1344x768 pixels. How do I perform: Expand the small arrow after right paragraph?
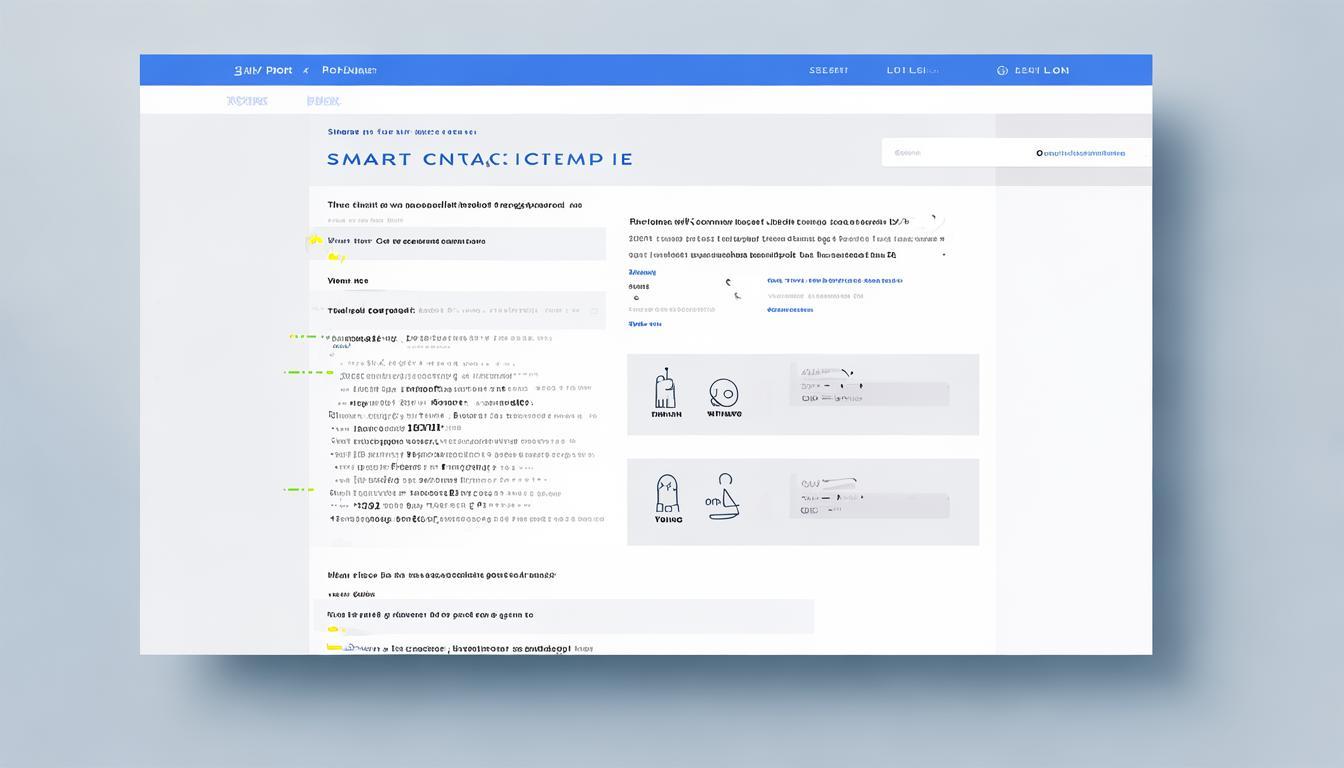click(x=943, y=255)
